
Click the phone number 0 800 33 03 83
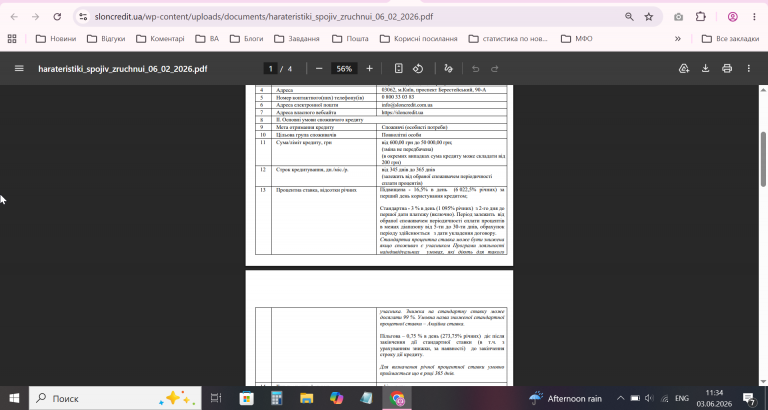[398, 97]
